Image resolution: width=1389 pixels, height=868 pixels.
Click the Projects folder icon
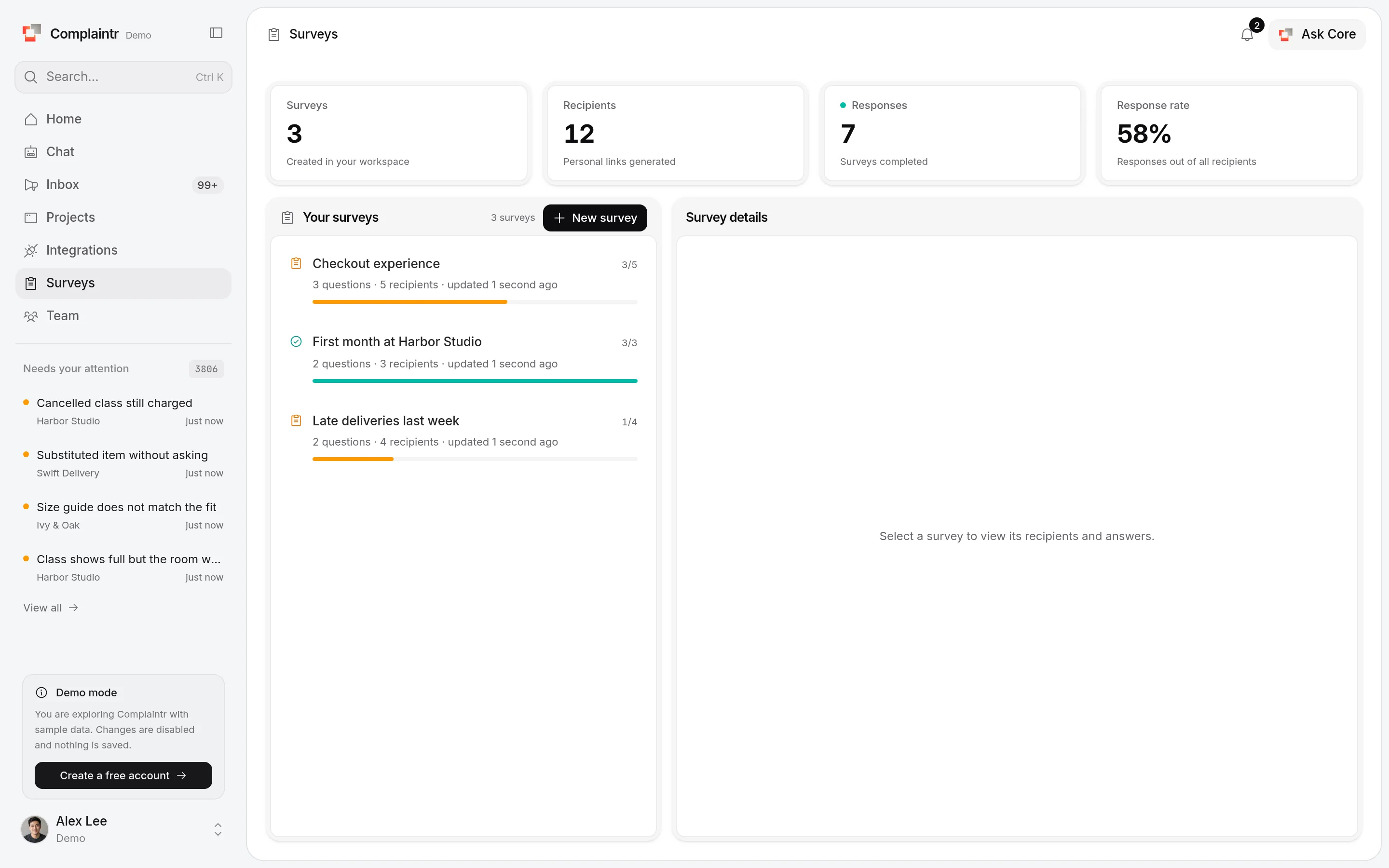click(x=31, y=217)
